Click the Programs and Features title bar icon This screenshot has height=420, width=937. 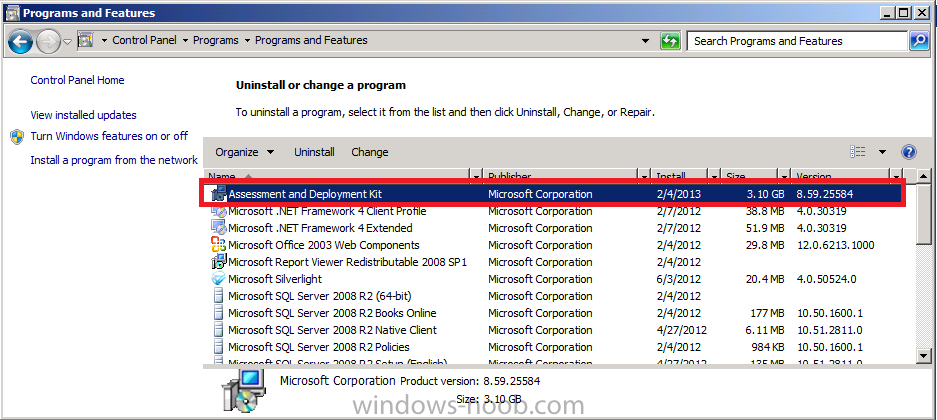tap(11, 13)
